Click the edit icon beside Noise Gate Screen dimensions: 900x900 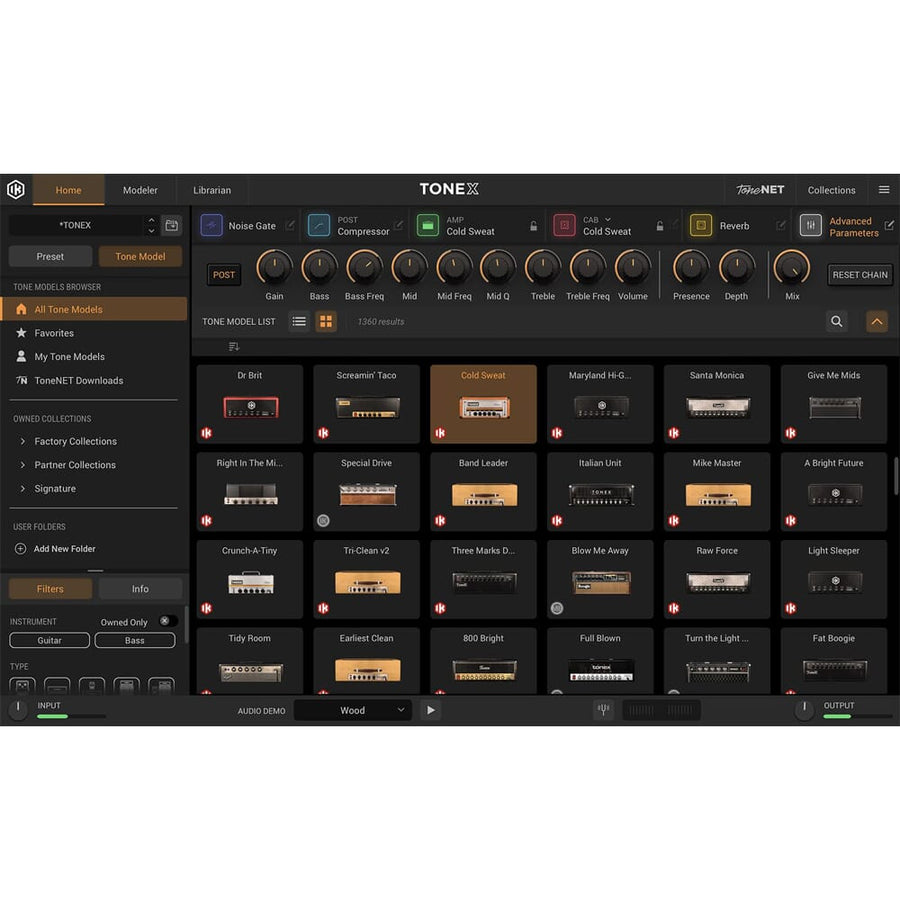tap(290, 225)
